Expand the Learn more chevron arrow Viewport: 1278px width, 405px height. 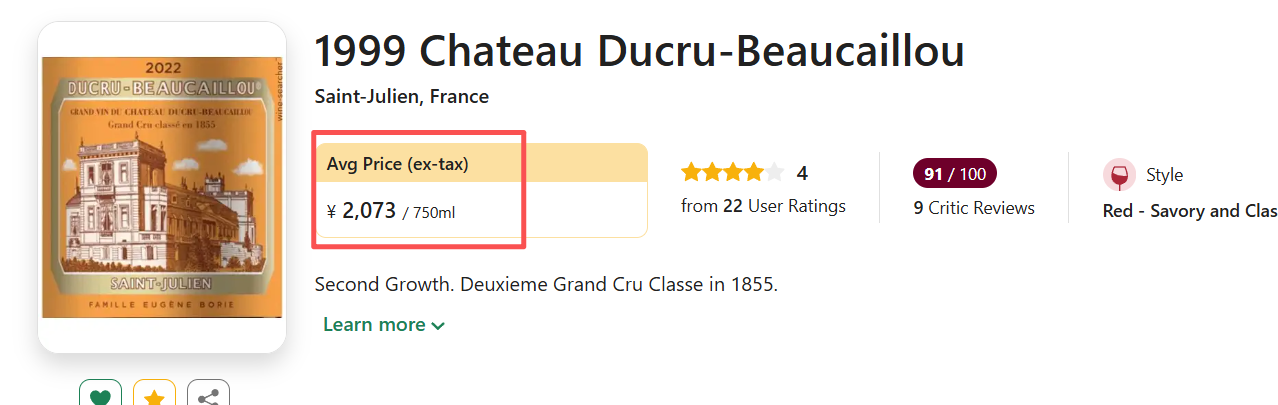[438, 326]
